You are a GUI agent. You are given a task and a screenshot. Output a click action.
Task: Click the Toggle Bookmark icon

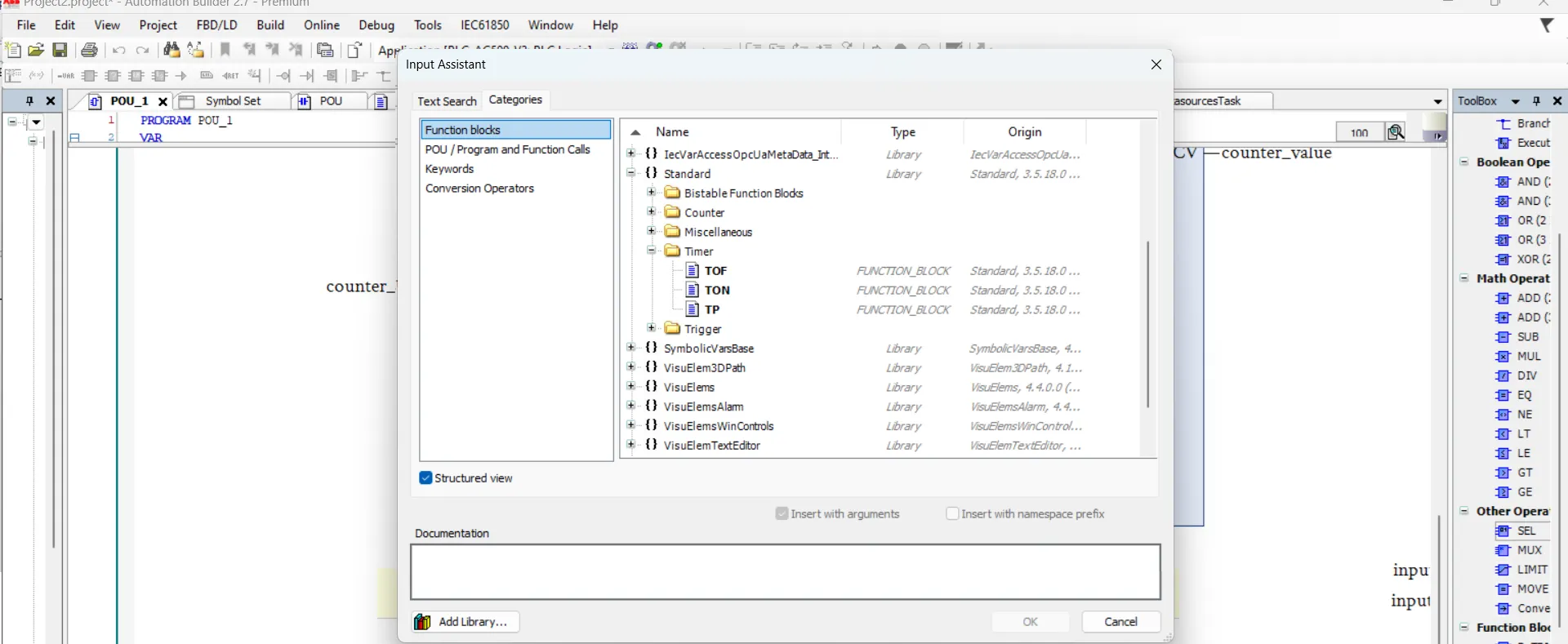225,50
